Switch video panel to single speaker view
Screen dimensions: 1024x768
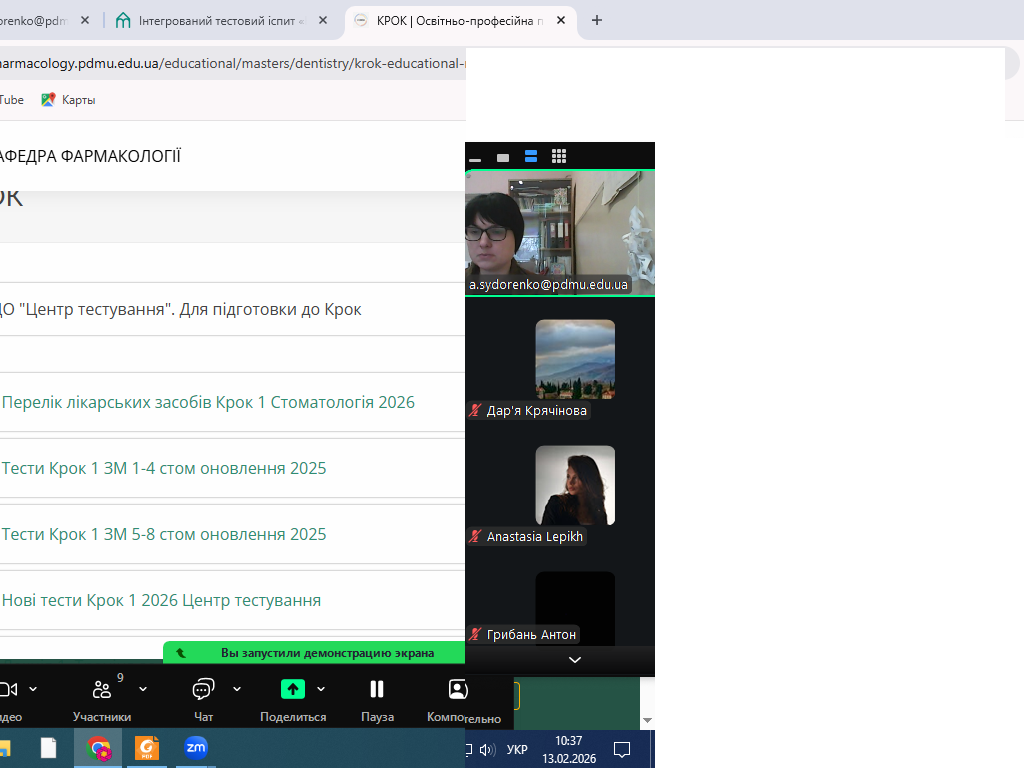click(503, 157)
